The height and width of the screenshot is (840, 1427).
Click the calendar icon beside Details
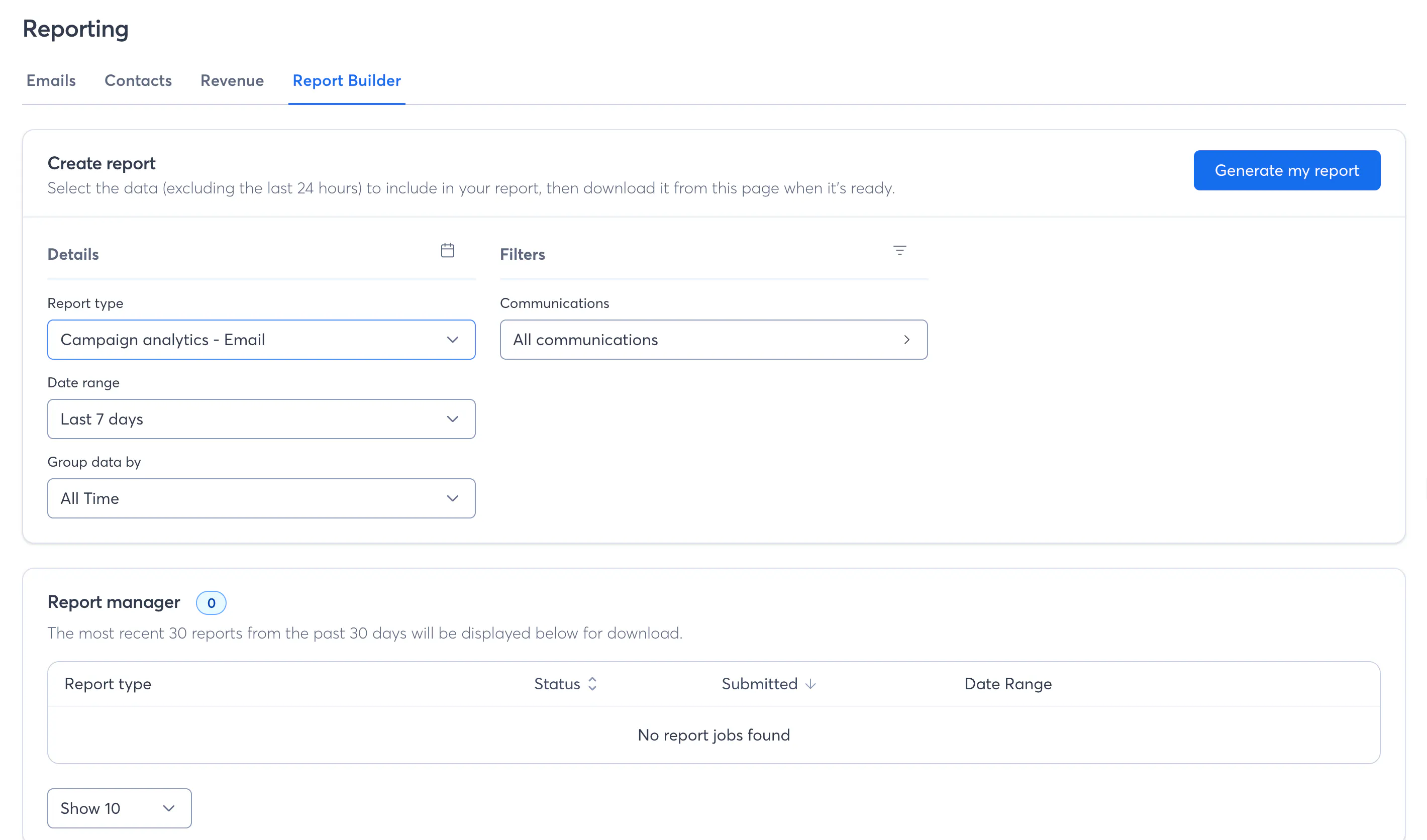447,251
